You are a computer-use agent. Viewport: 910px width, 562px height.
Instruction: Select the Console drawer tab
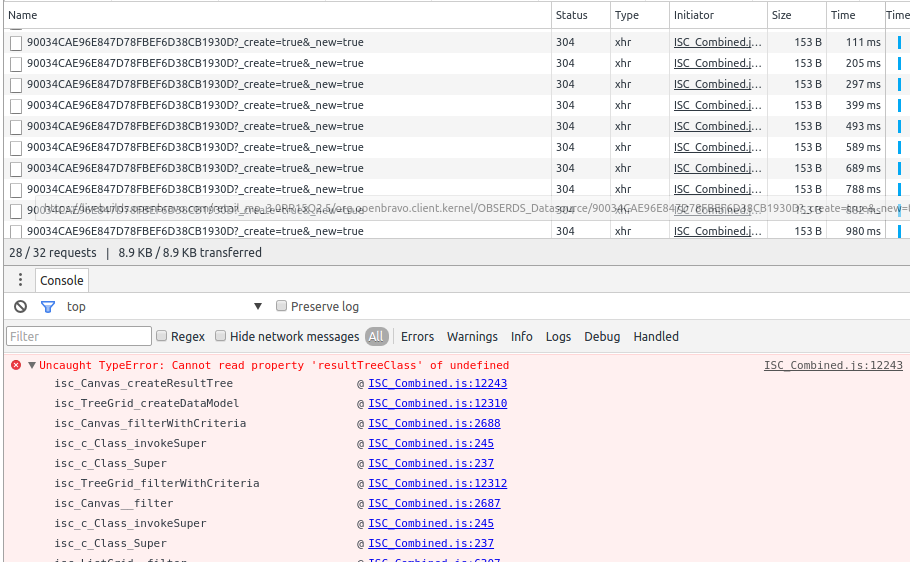62,281
